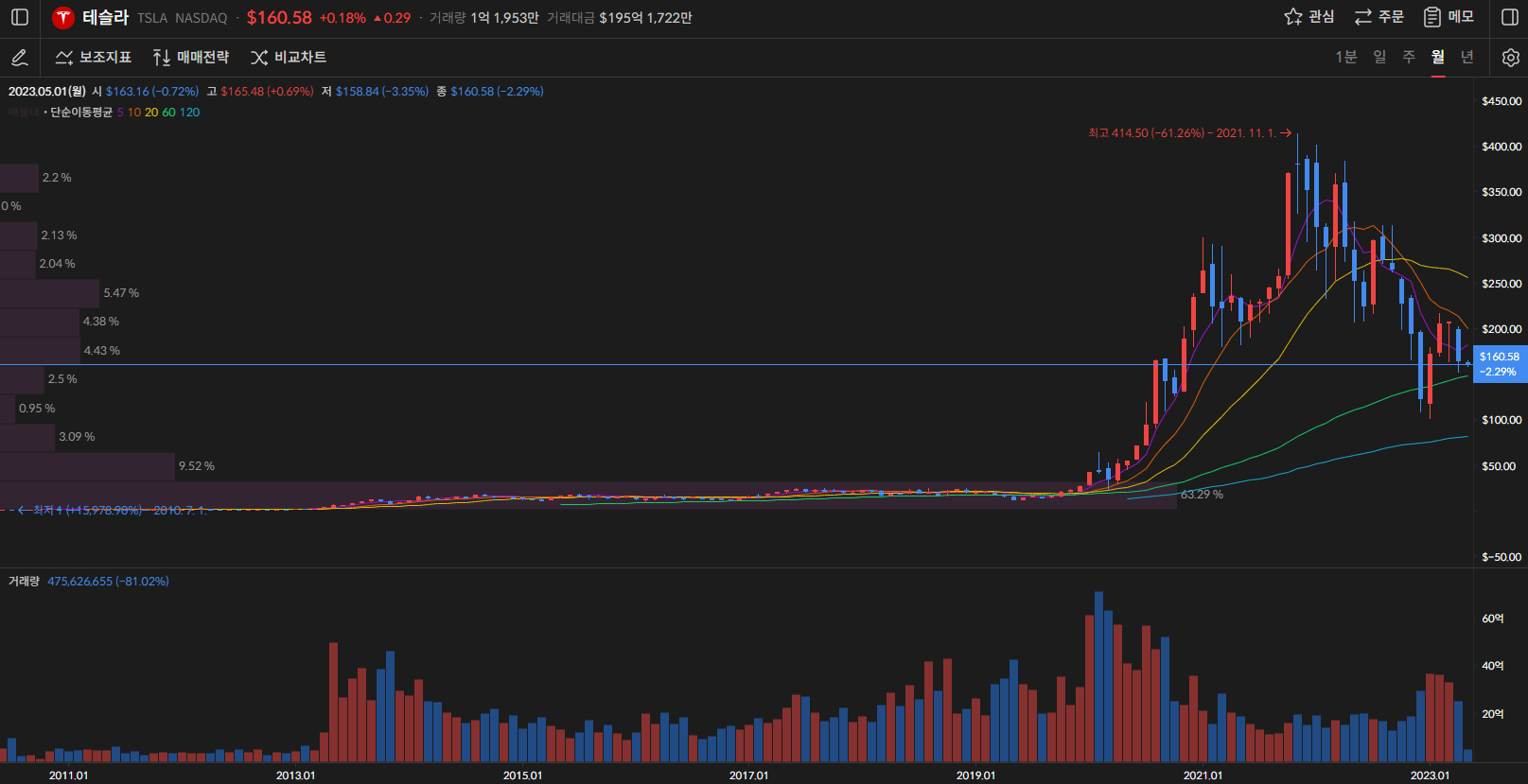
Task: Select the green 60 moving average
Action: [x=169, y=113]
